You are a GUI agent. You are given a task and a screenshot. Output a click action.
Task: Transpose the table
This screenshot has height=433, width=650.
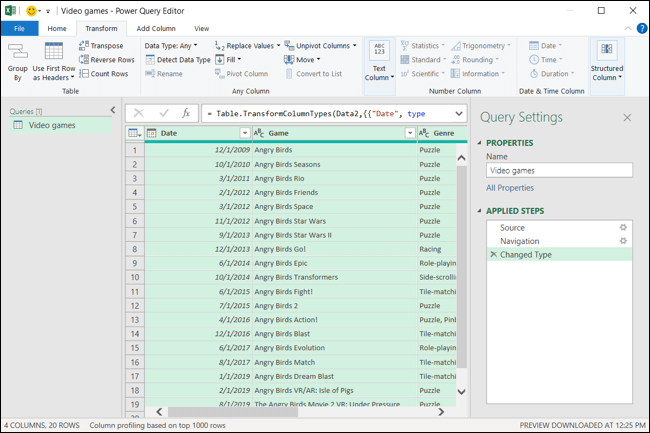point(101,46)
